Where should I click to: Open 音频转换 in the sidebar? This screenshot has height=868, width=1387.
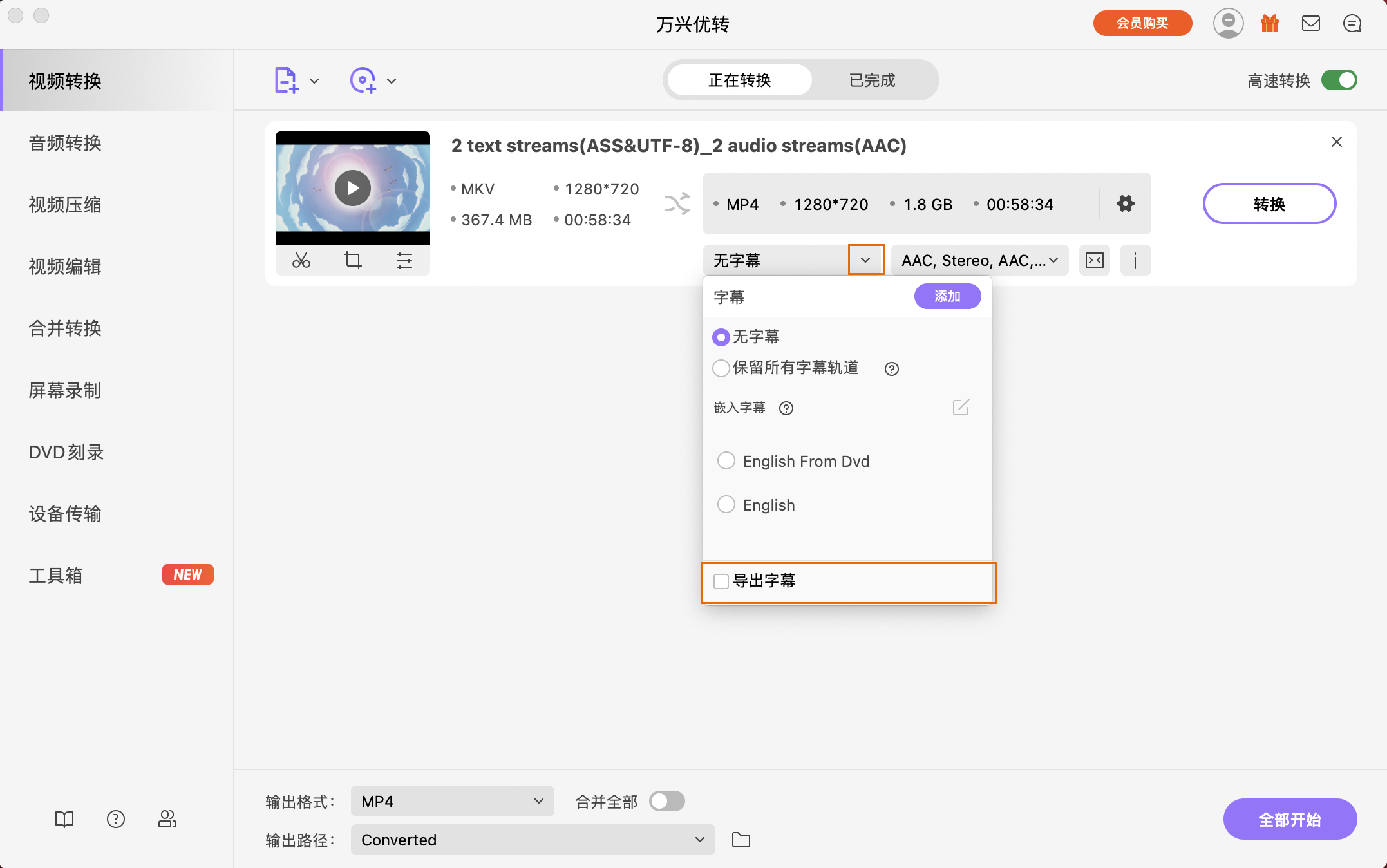65,143
